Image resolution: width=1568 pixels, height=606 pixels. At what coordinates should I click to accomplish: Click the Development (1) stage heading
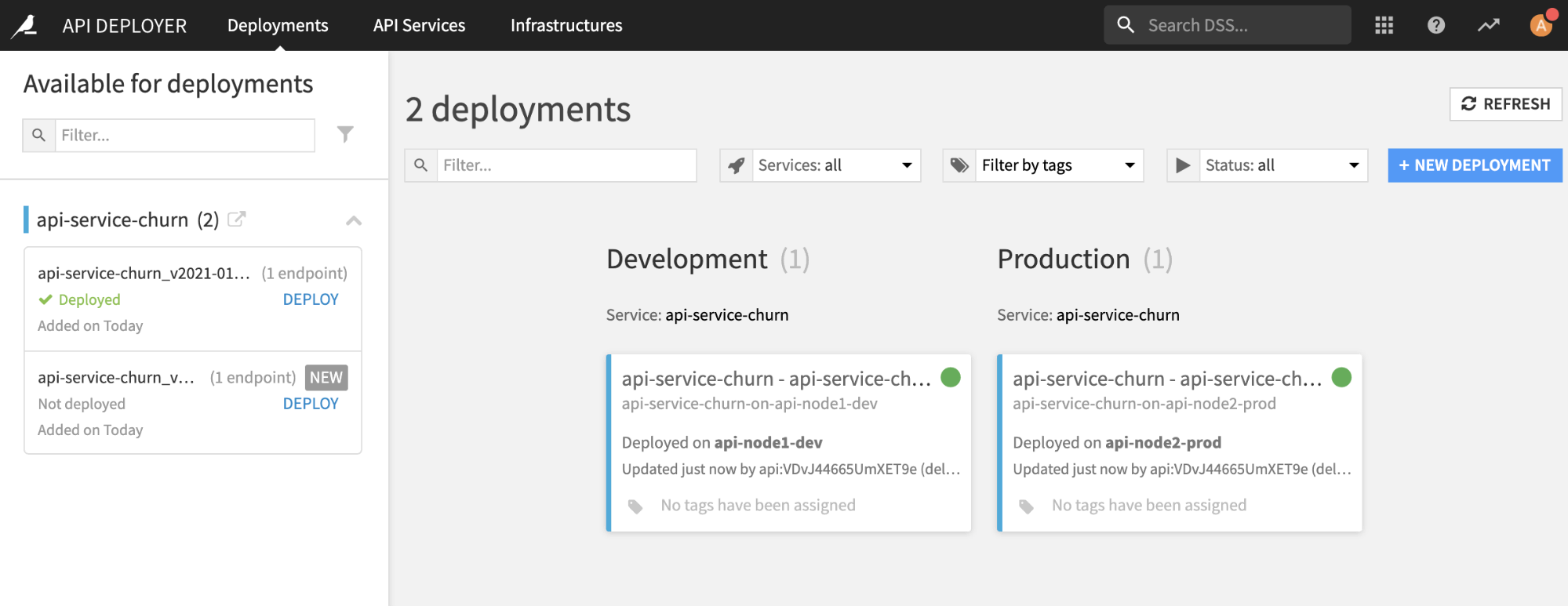[x=708, y=259]
